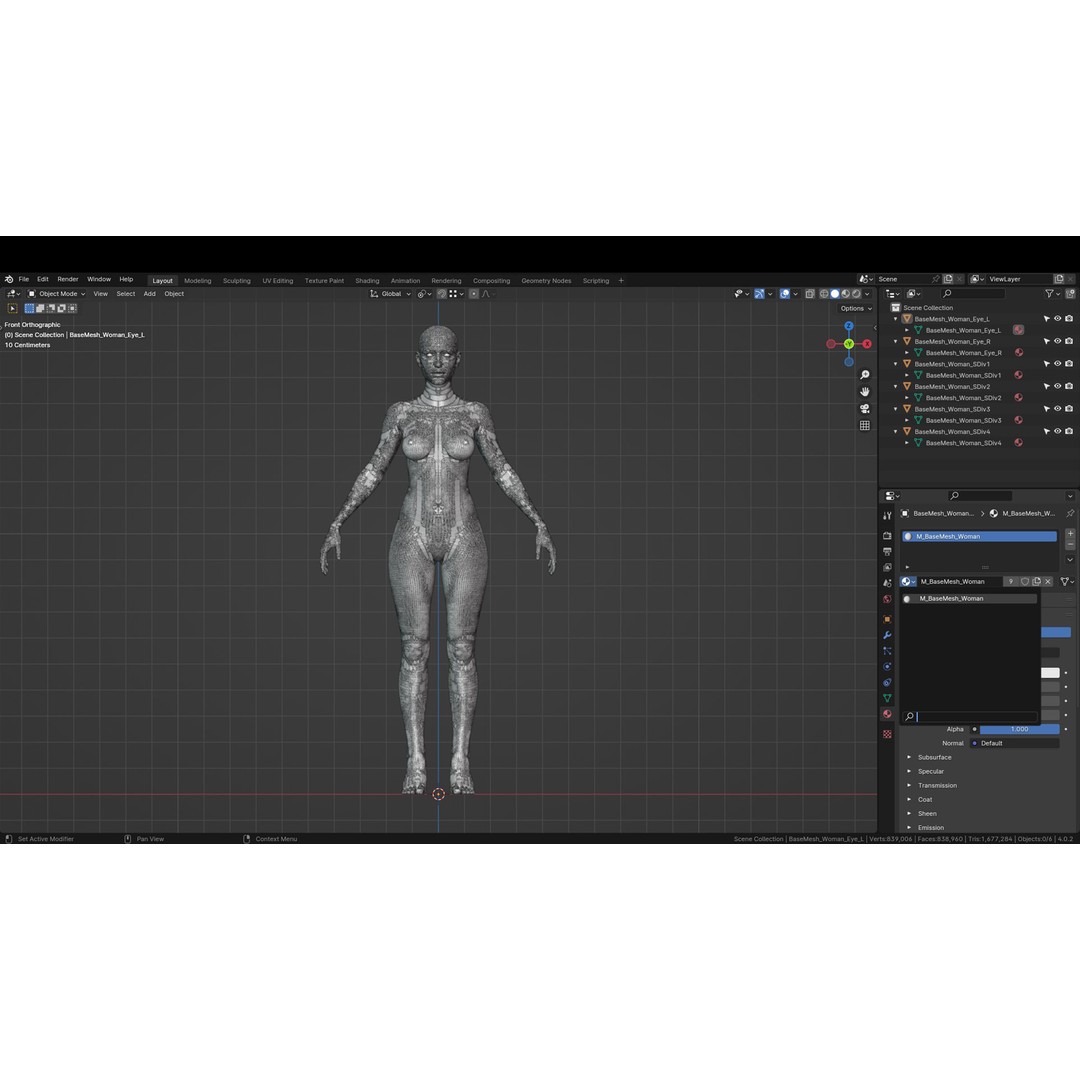Click the blue Z axis gizmo
Image resolution: width=1080 pixels, height=1080 pixels.
[x=849, y=326]
